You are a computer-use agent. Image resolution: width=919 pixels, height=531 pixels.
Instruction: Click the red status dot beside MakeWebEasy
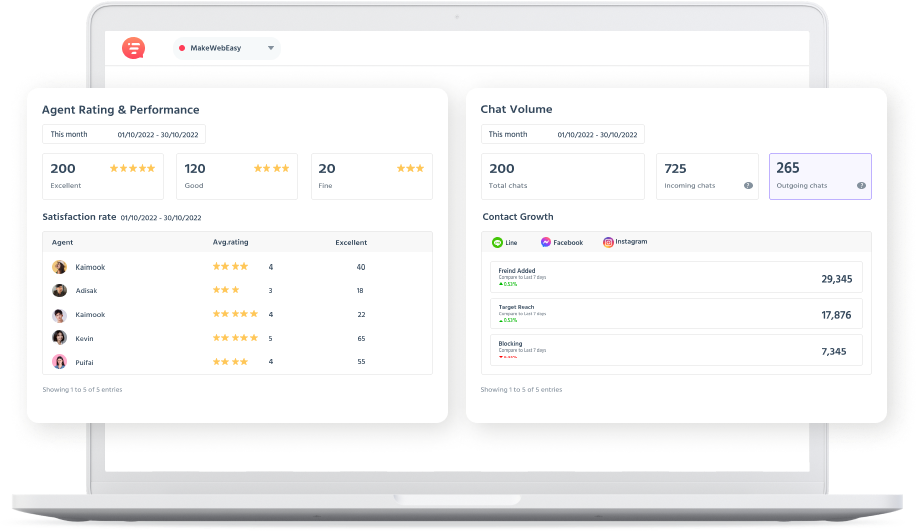[x=182, y=48]
